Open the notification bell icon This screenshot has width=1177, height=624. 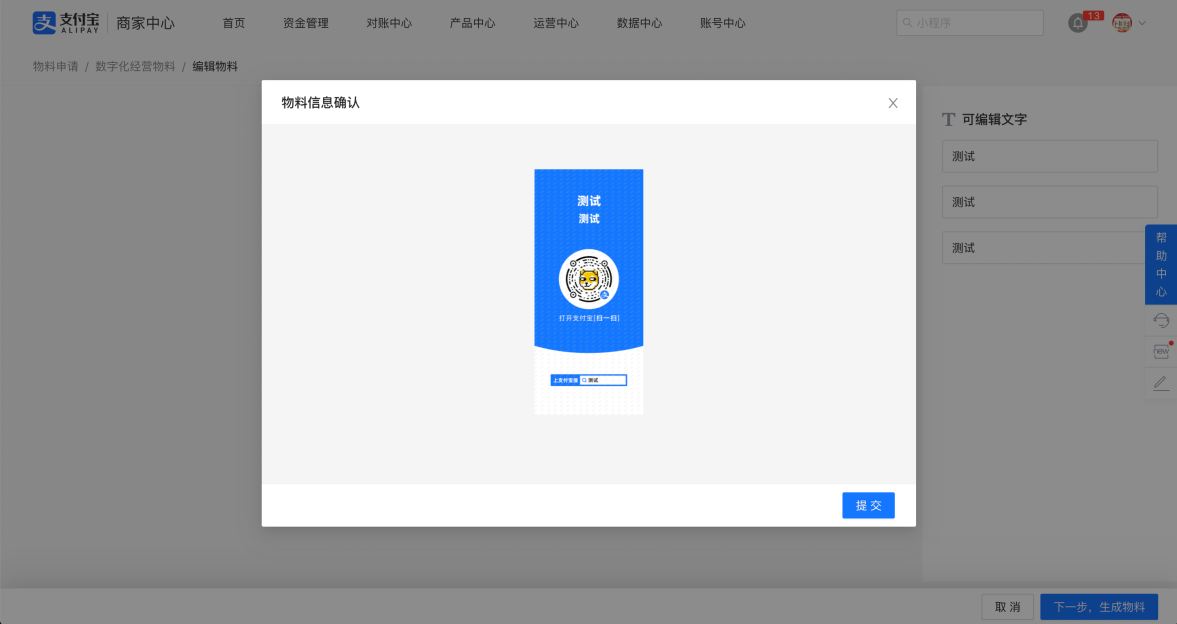(x=1077, y=23)
